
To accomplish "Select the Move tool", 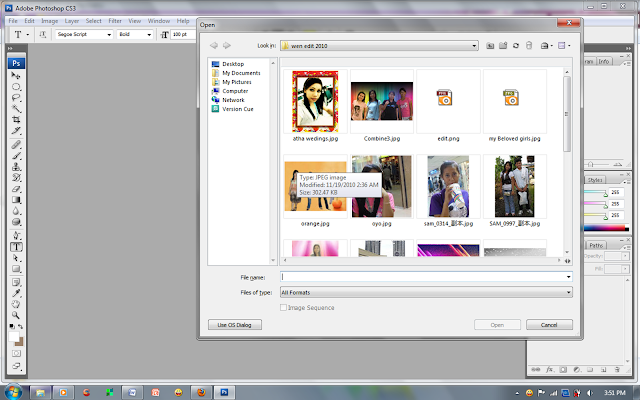I will 16,76.
